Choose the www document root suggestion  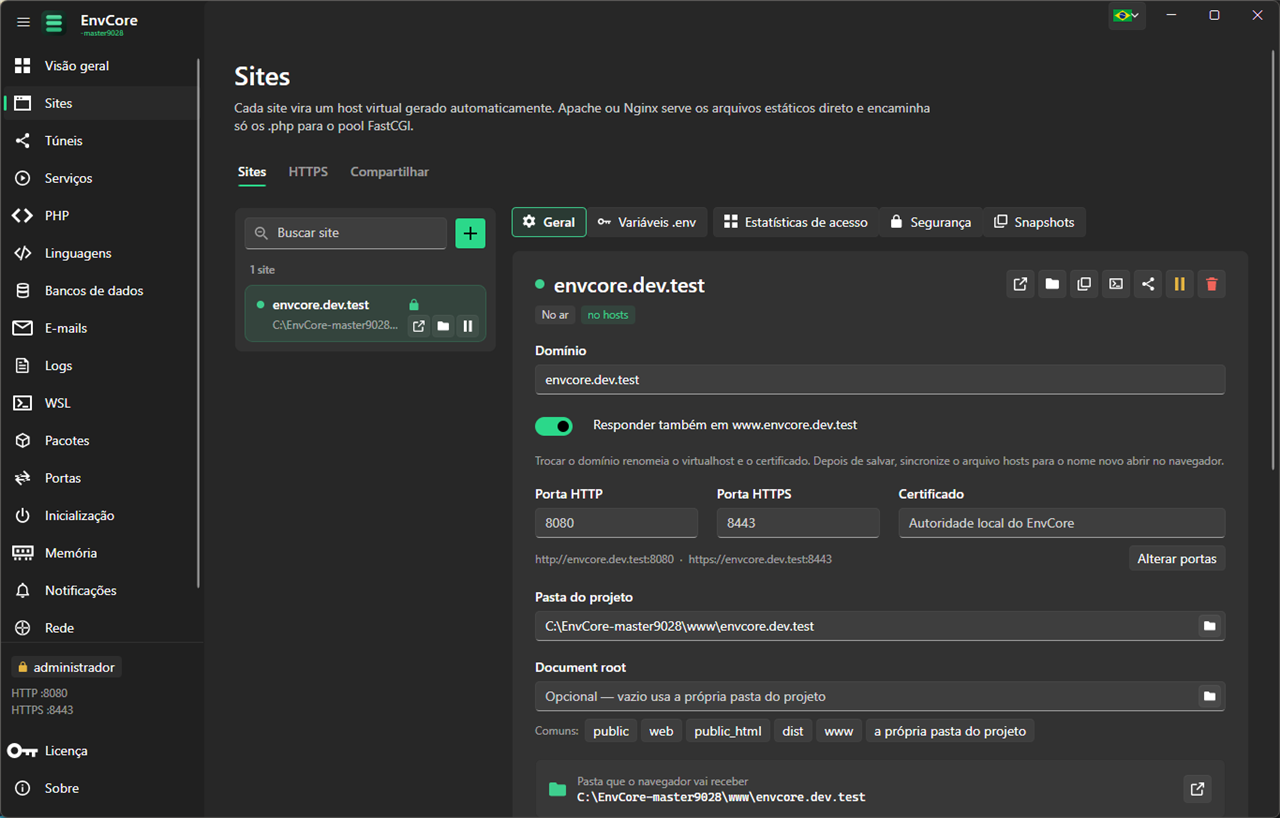click(x=839, y=731)
